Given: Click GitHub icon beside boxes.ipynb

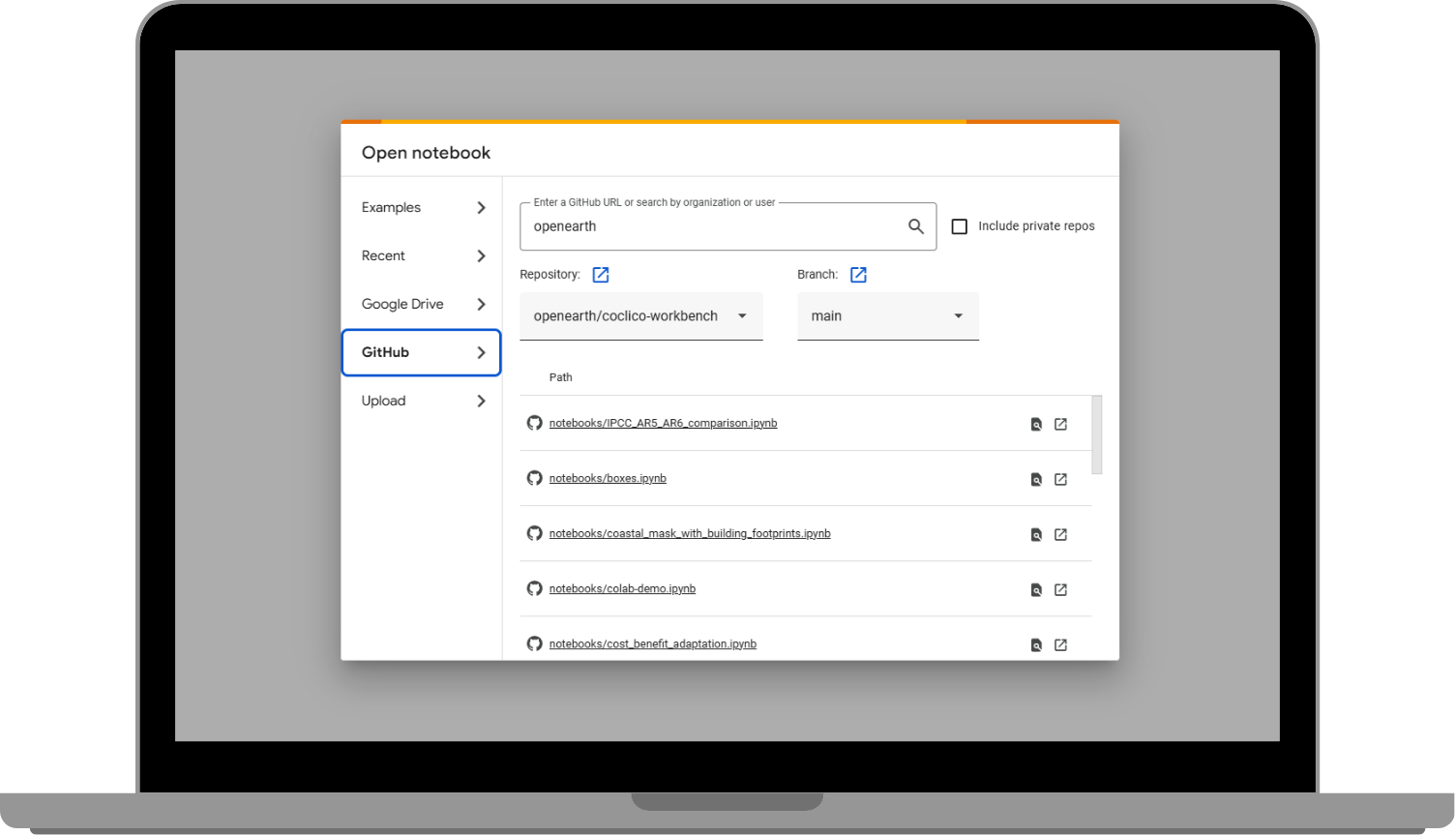Looking at the screenshot, I should (x=534, y=478).
